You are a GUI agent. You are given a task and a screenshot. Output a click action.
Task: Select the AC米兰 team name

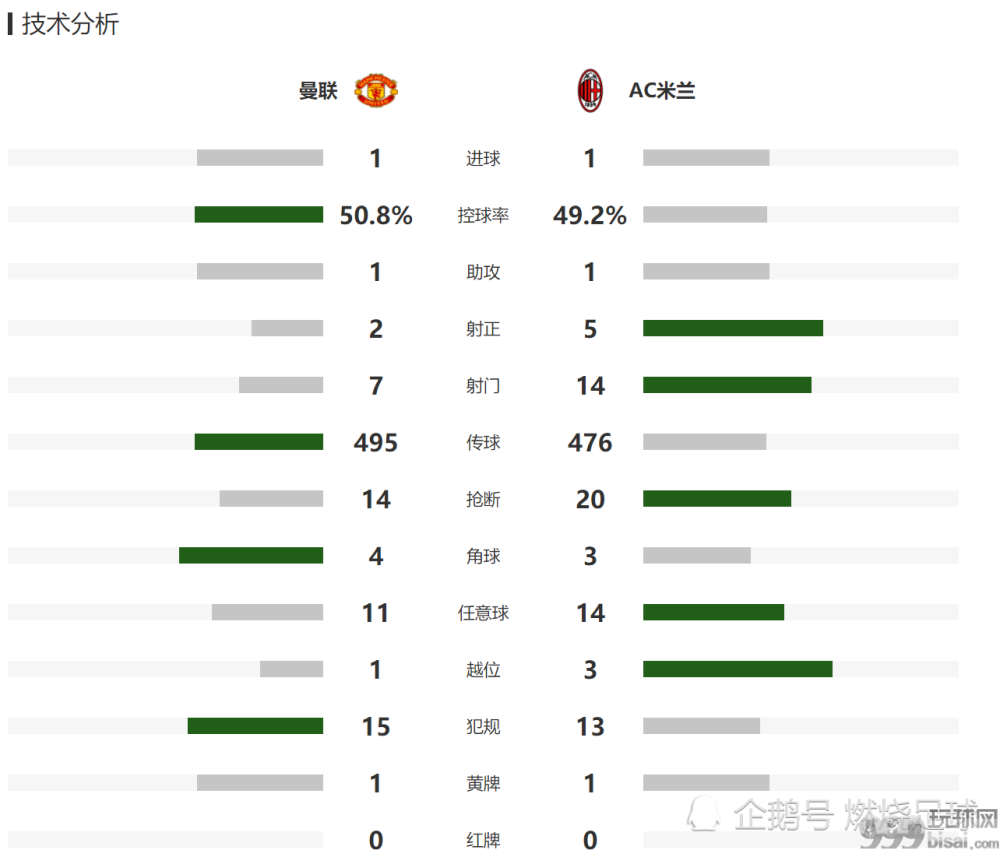click(662, 91)
